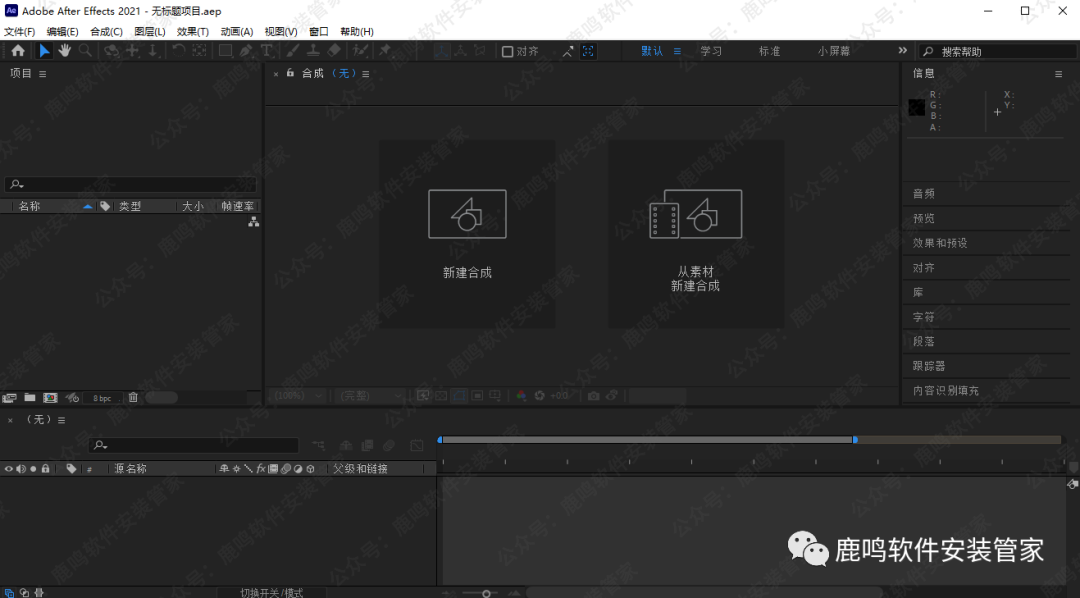Click the Project panel search field
This screenshot has width=1080, height=598.
click(130, 183)
